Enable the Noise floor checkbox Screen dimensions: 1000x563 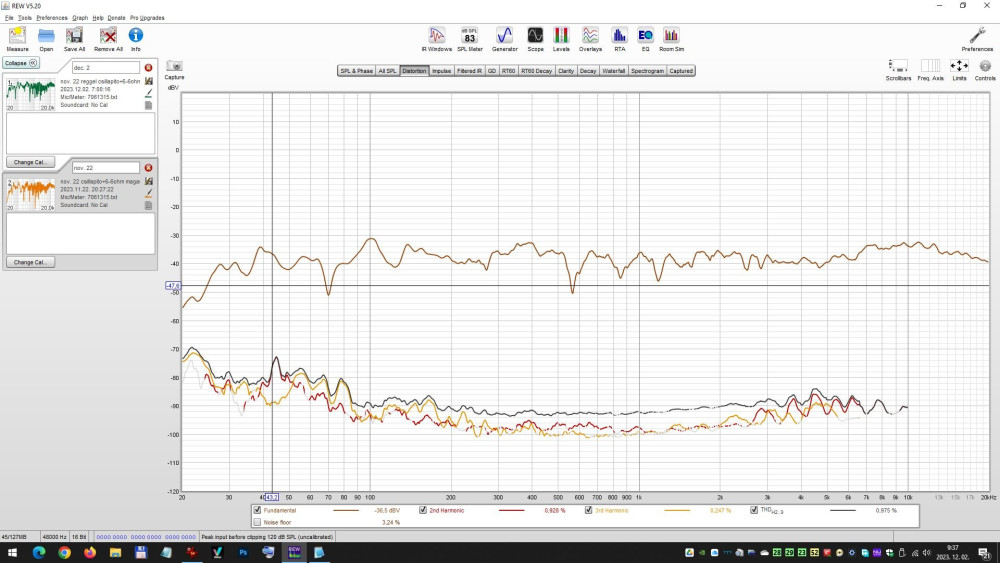[x=258, y=522]
